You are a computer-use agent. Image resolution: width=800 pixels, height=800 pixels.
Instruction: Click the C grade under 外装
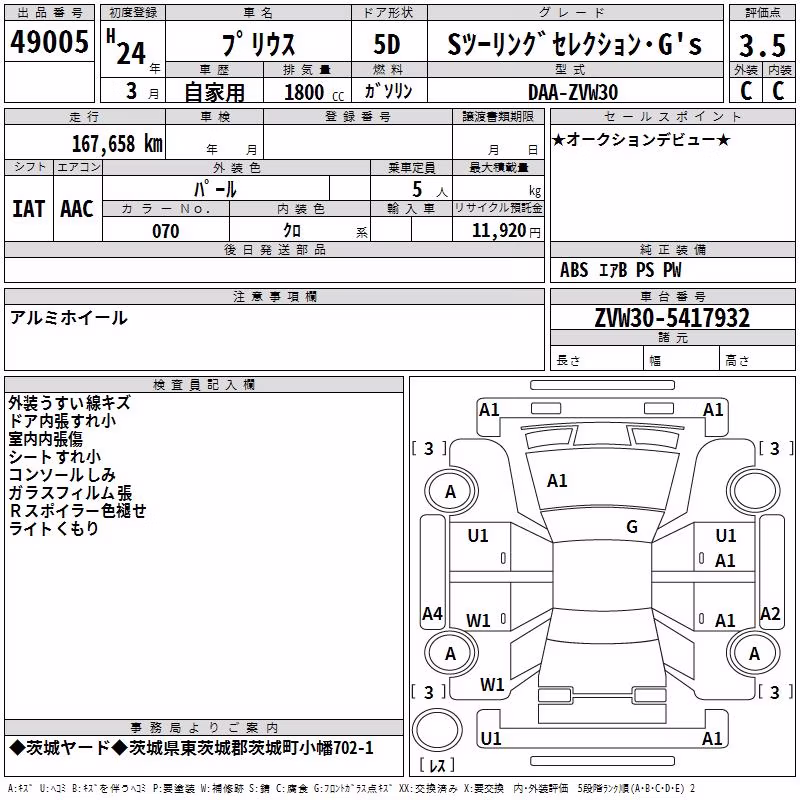pos(746,90)
